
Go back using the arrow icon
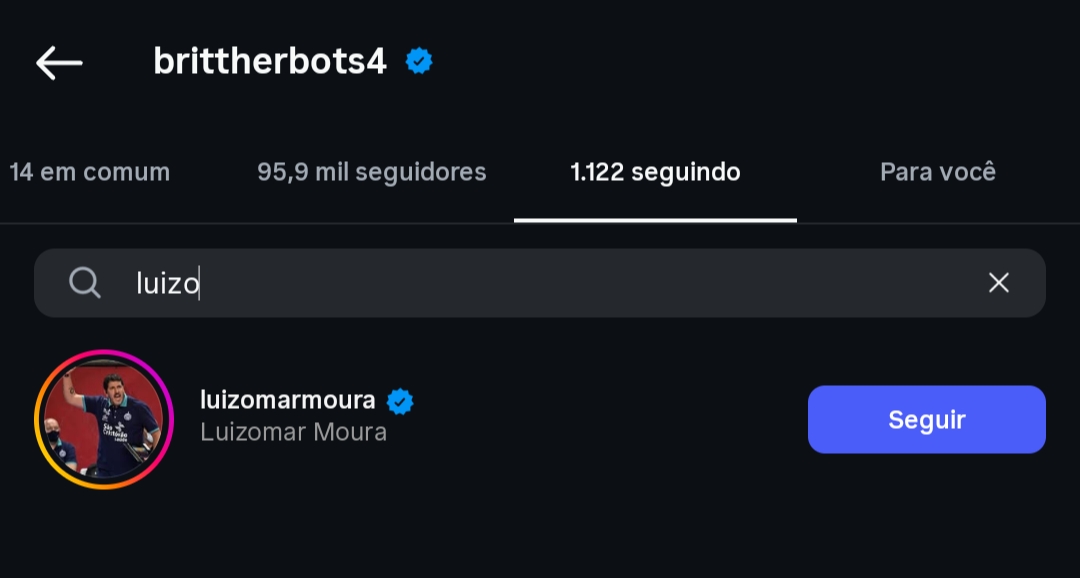(59, 62)
